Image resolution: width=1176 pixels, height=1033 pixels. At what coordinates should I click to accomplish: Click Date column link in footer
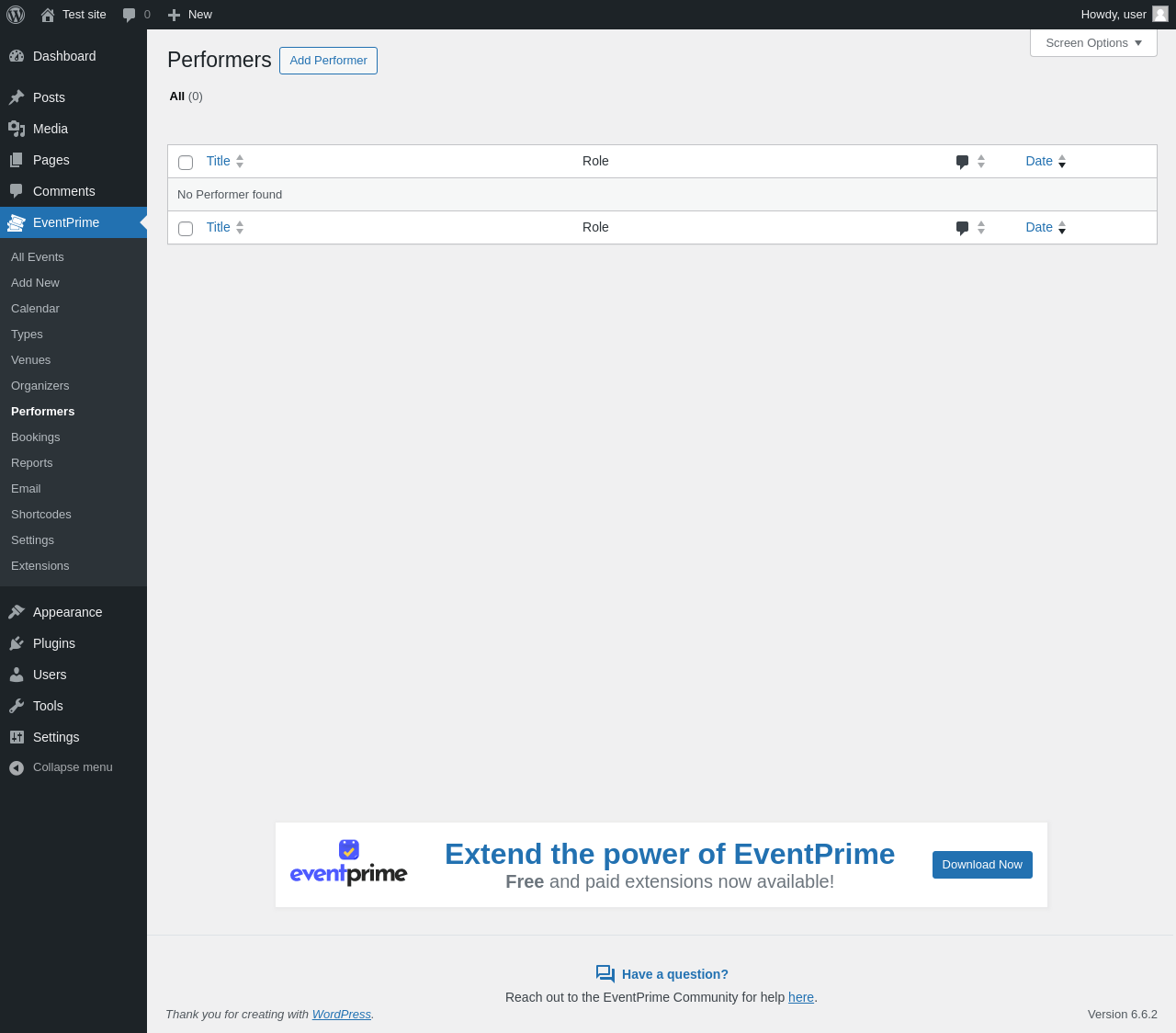pyautogui.click(x=1039, y=227)
